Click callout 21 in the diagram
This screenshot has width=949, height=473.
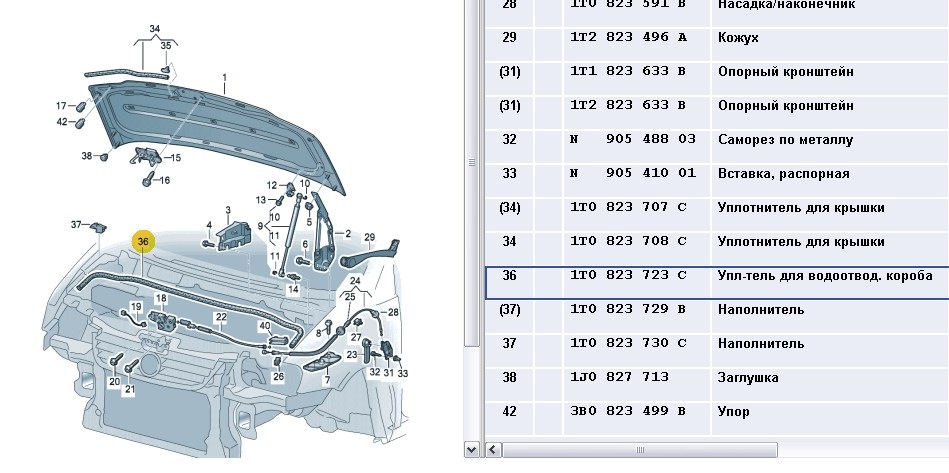click(130, 390)
